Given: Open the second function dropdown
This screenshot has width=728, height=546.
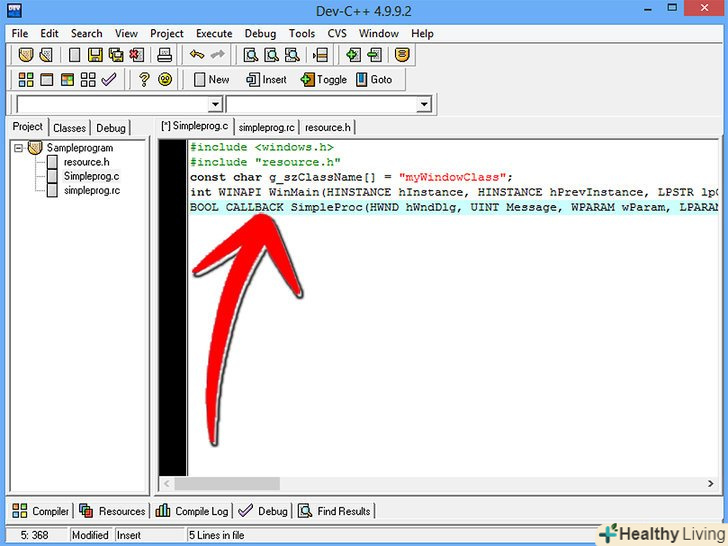Looking at the screenshot, I should (x=423, y=104).
